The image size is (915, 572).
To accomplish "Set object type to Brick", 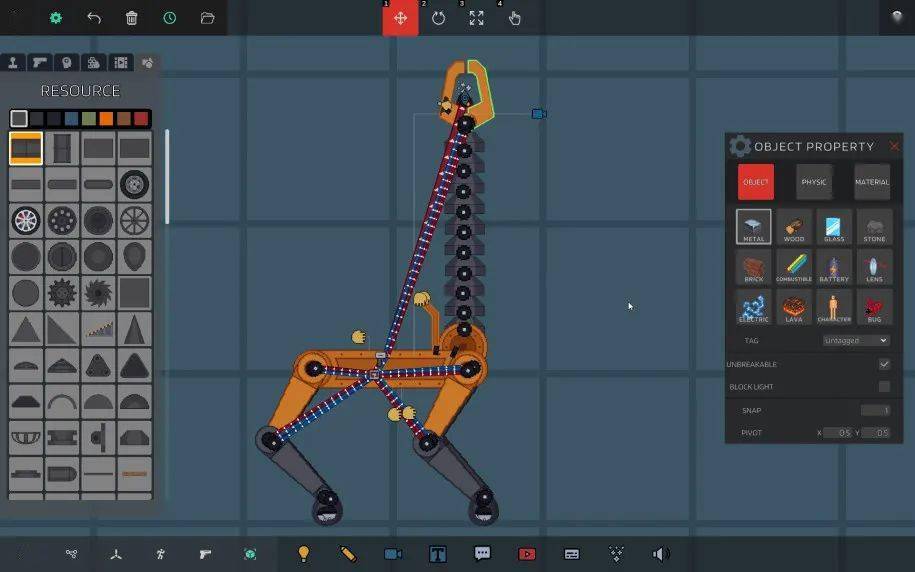I will [753, 267].
